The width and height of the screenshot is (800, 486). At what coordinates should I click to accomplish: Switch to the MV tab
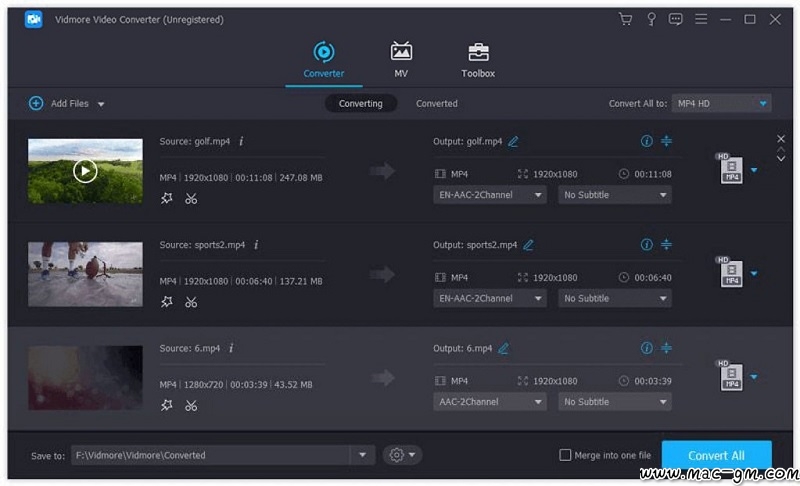pyautogui.click(x=401, y=60)
